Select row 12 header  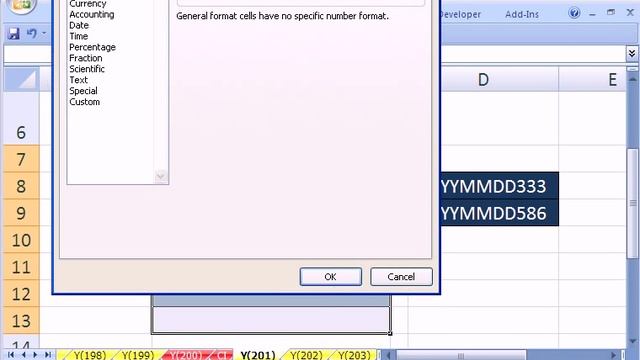tap(22, 293)
